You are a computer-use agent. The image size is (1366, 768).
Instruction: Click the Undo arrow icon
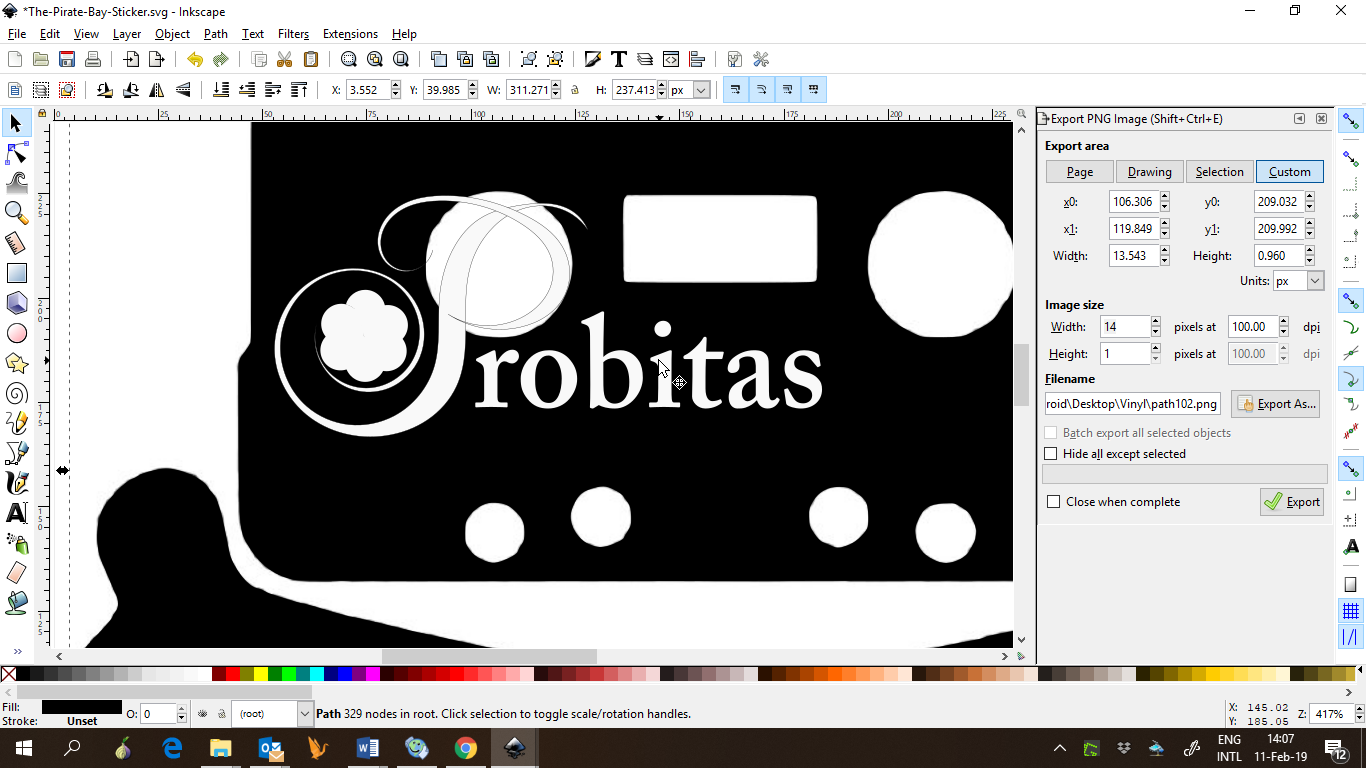coord(195,59)
